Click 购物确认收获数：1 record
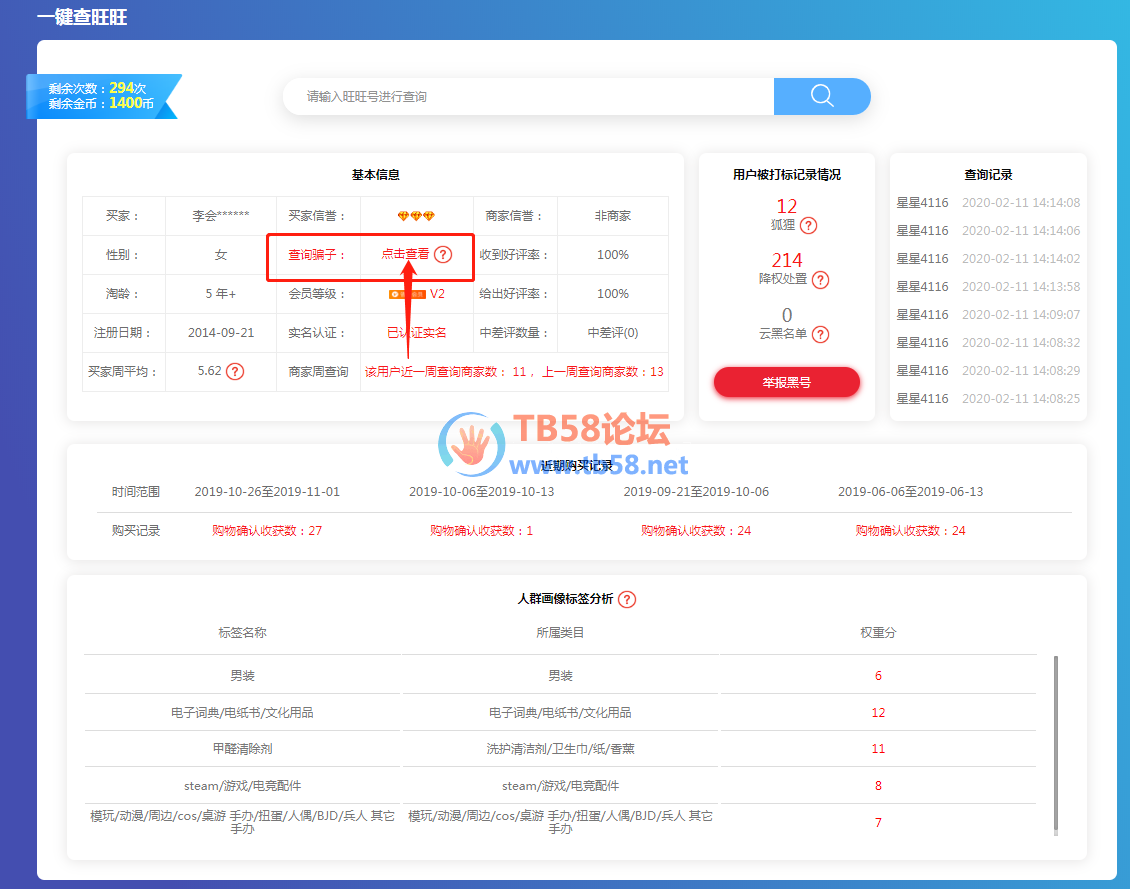 click(481, 531)
